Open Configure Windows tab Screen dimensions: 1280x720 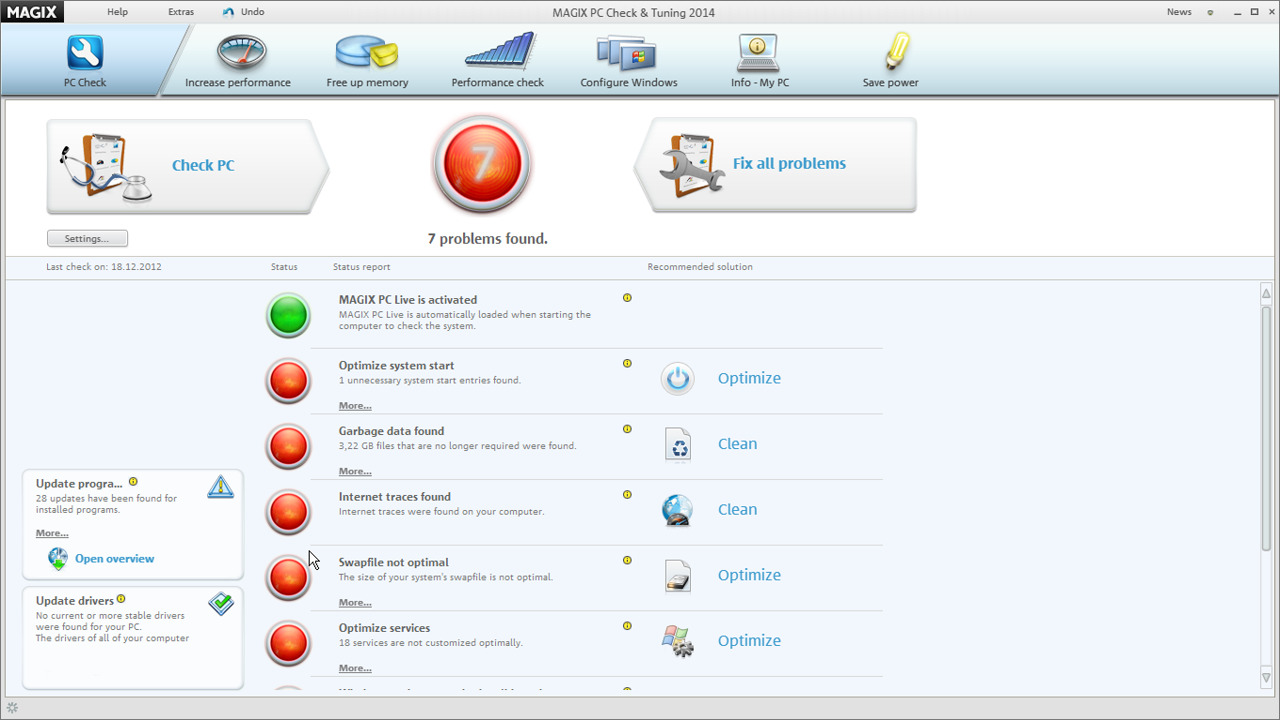coord(628,62)
